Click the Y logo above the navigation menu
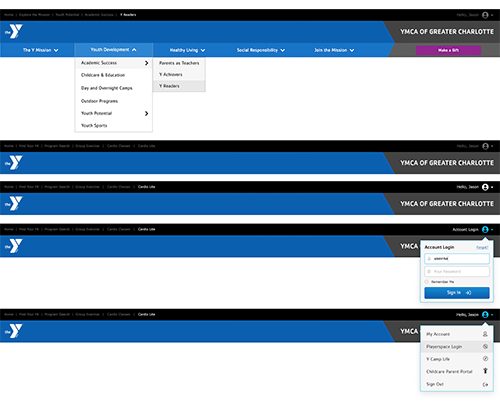This screenshot has width=500, height=404. click(13, 31)
